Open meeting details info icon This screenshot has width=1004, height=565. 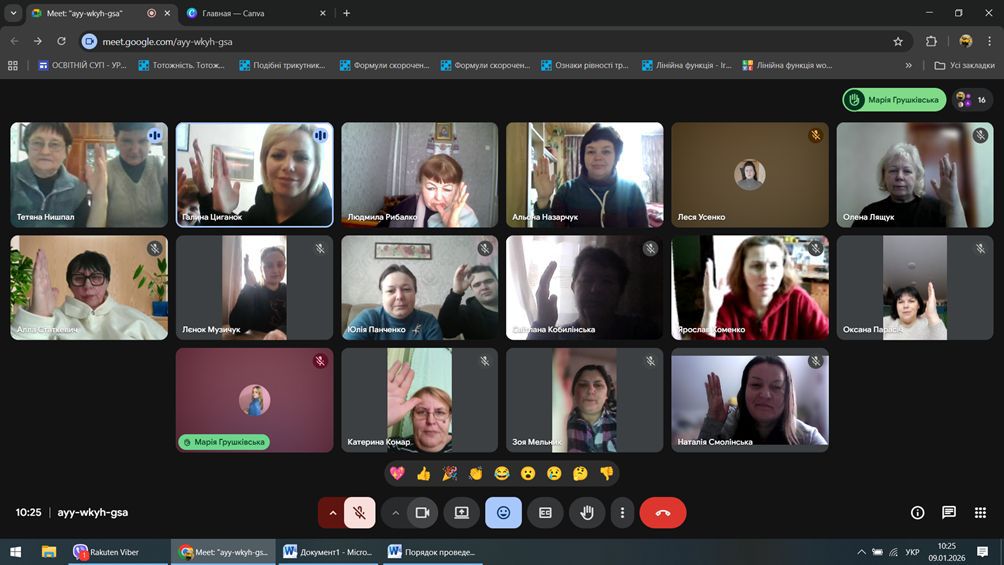coord(917,512)
